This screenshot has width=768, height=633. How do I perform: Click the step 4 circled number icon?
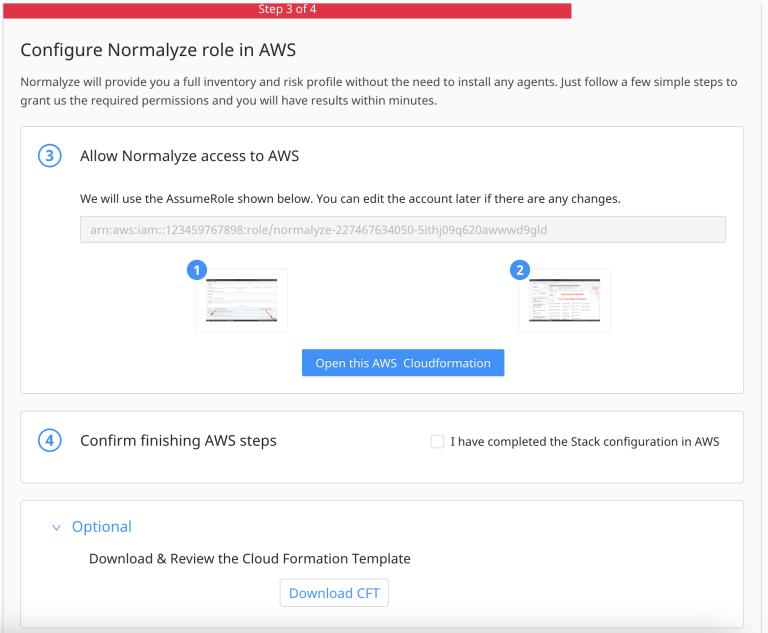tap(50, 441)
